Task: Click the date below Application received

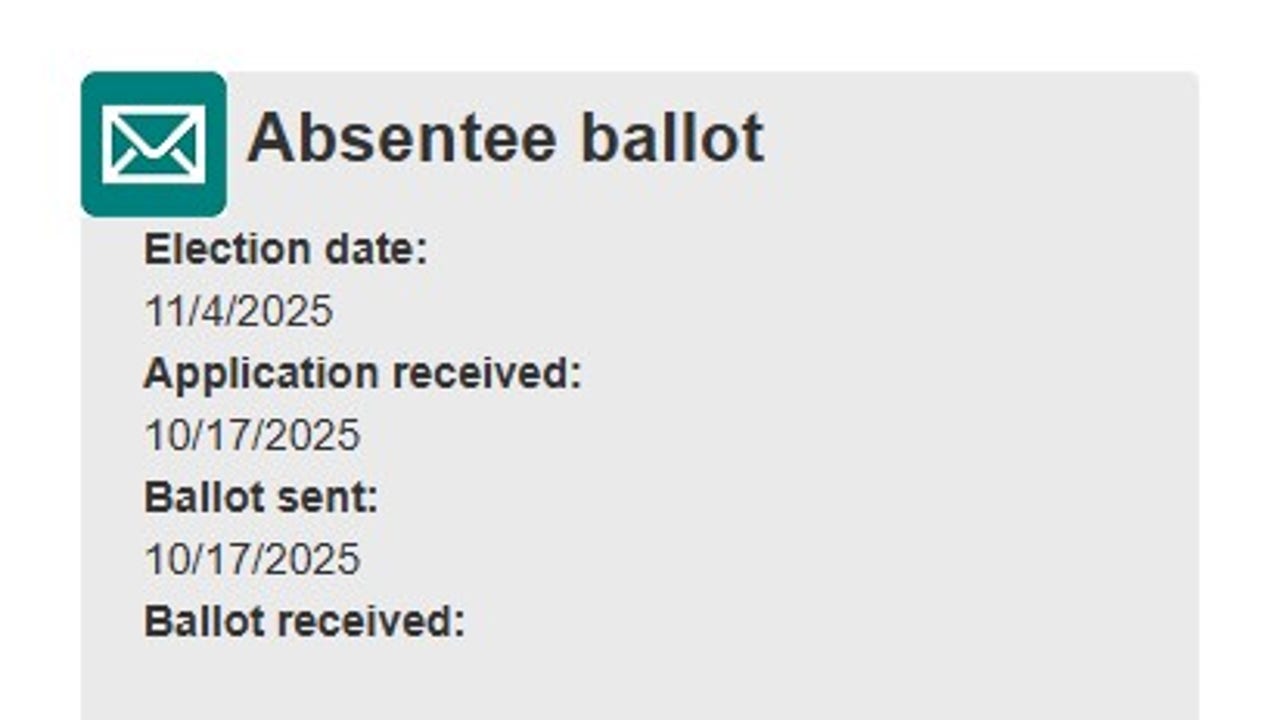Action: pos(252,435)
